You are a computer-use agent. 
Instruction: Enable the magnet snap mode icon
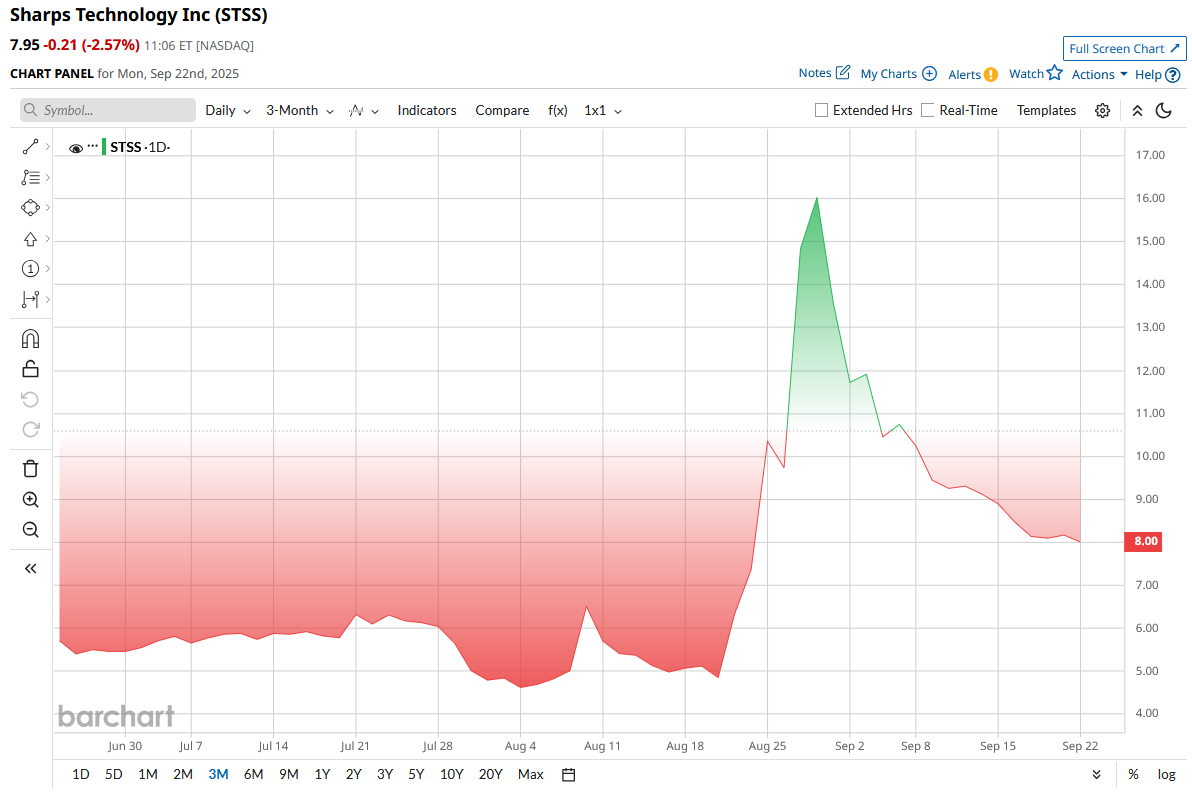(30, 339)
